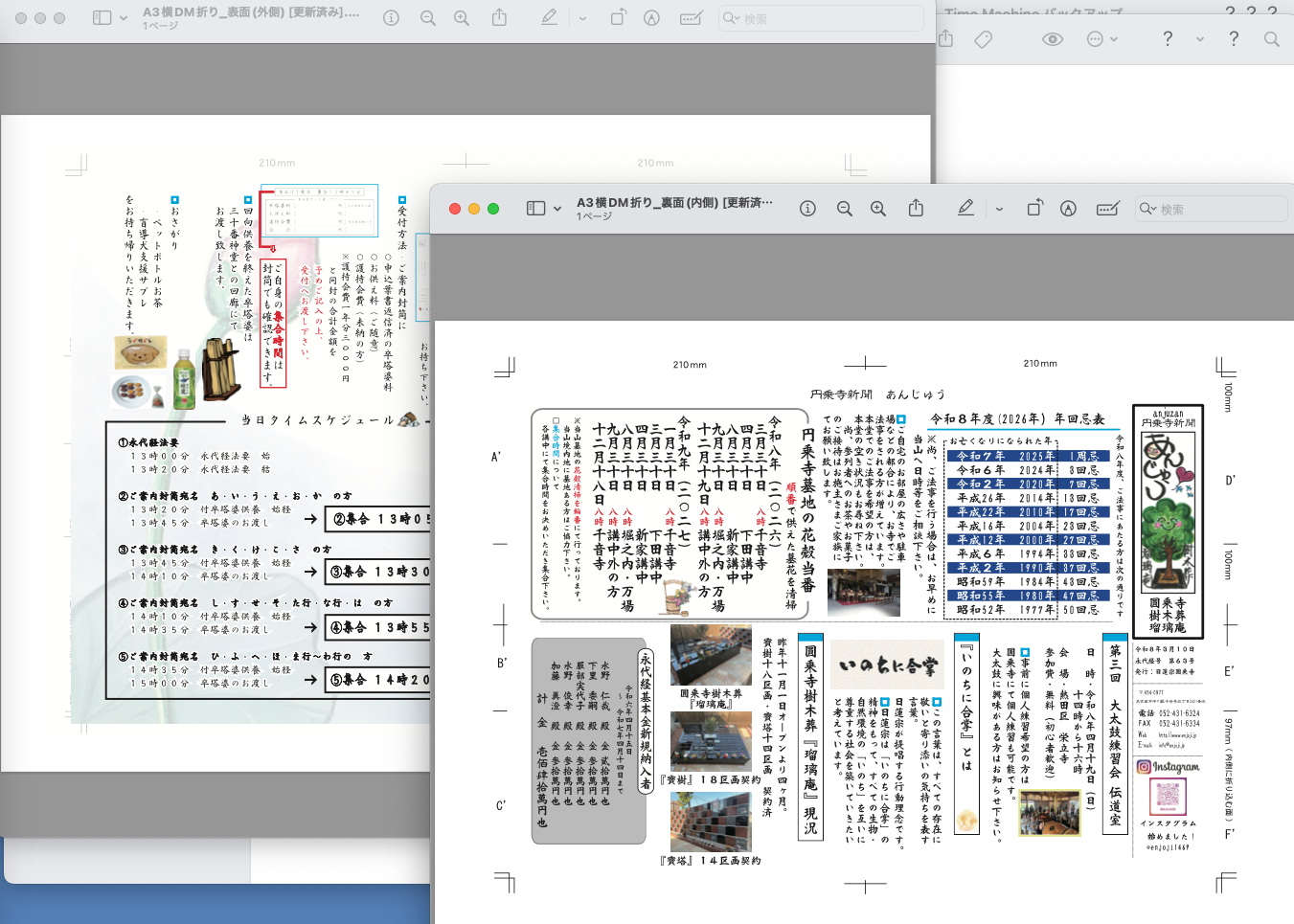
Task: Show the info inspector in the 裏面 (内側) window
Action: tap(807, 209)
